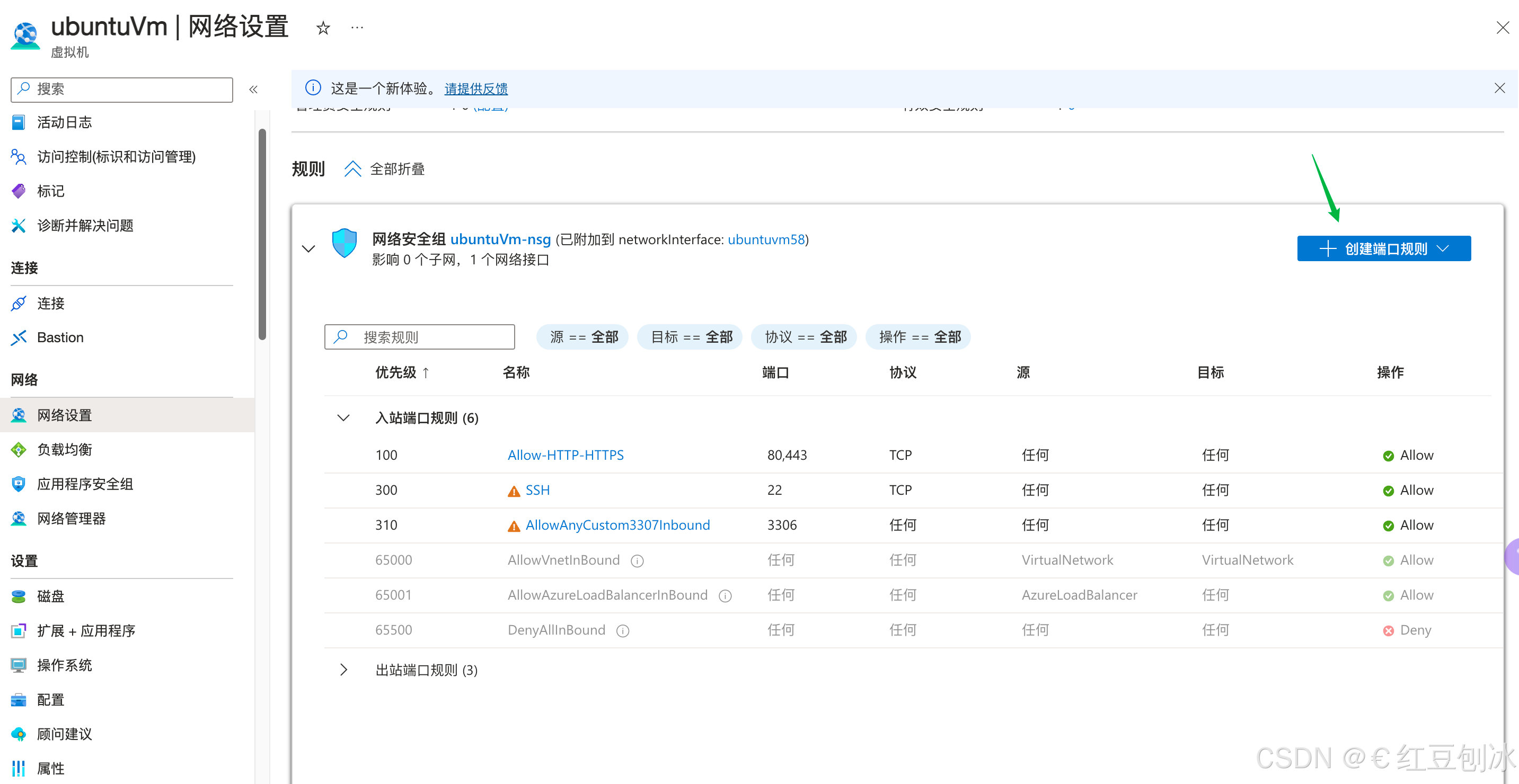The width and height of the screenshot is (1519, 784).
Task: Click the sidebar vertical scrollbar thumb
Action: tap(262, 235)
